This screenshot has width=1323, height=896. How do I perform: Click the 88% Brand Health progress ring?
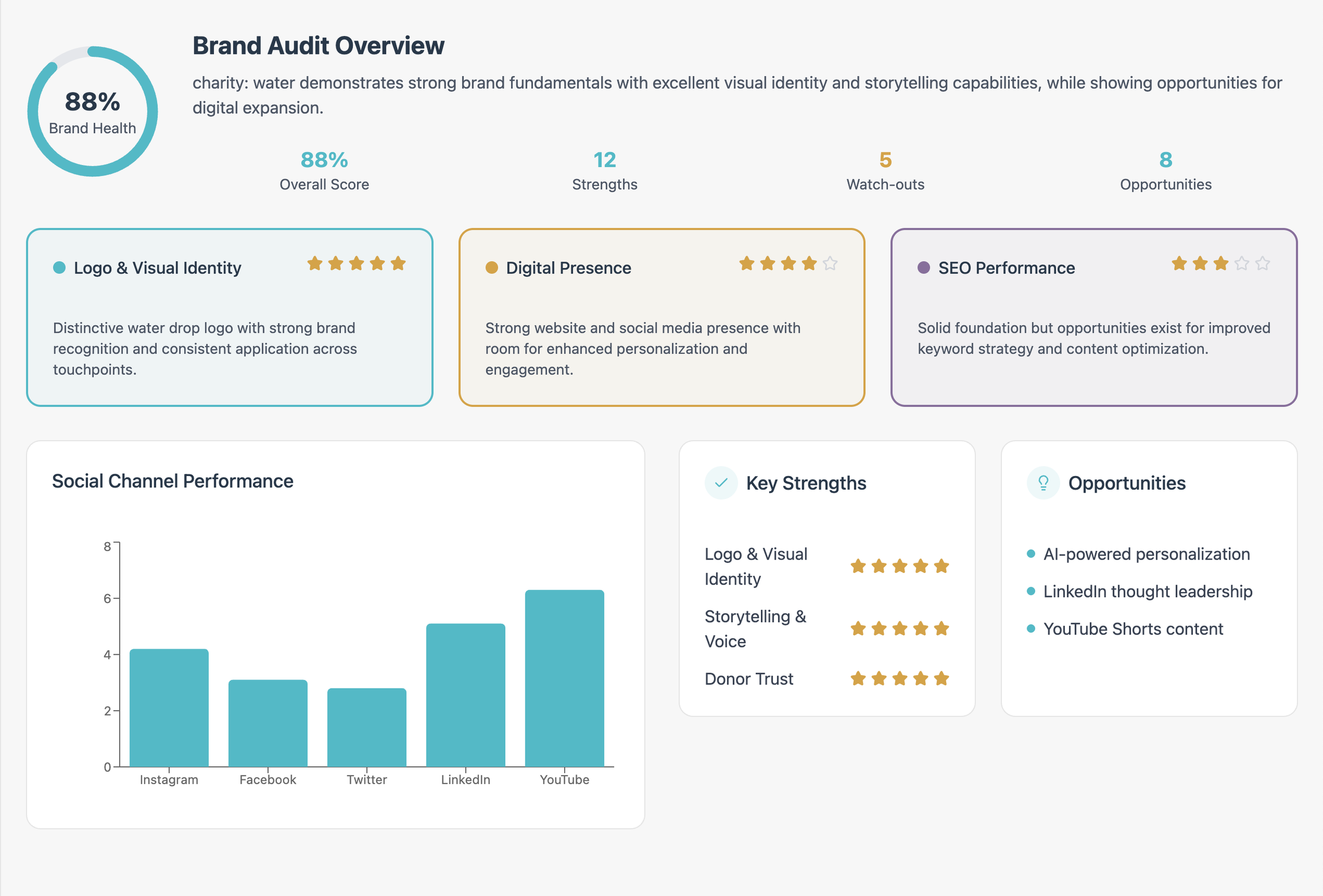(x=92, y=112)
